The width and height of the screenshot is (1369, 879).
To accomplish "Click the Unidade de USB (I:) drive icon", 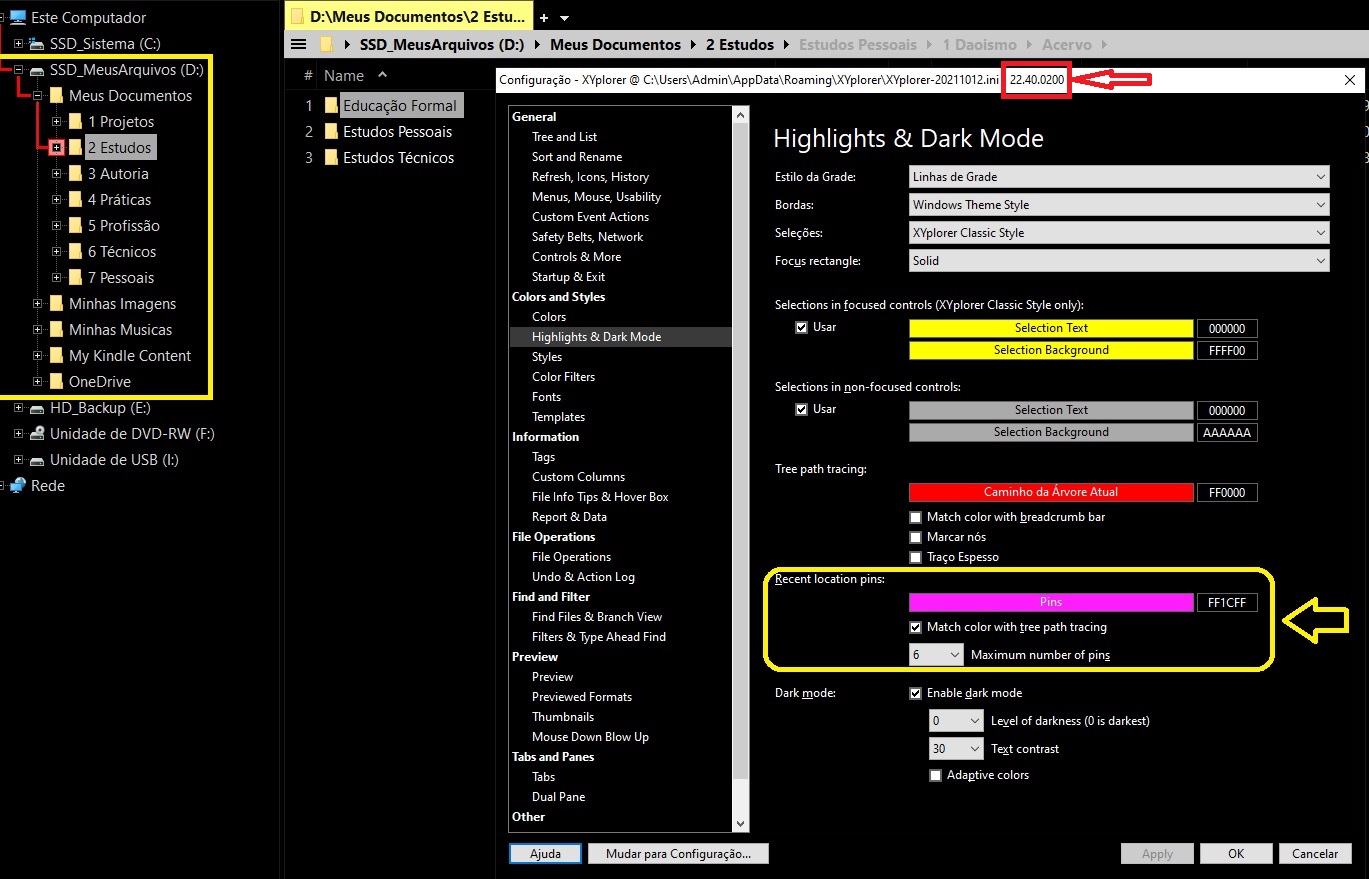I will (37, 460).
